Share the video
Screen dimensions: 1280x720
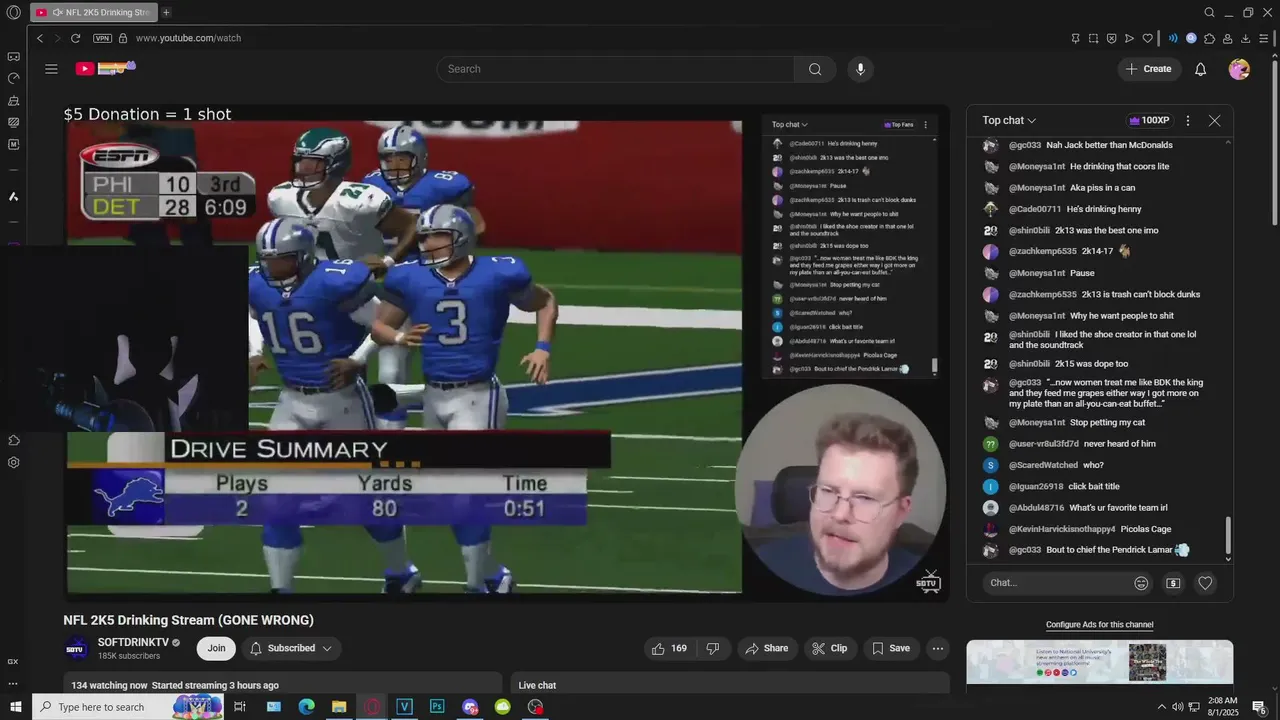click(767, 648)
